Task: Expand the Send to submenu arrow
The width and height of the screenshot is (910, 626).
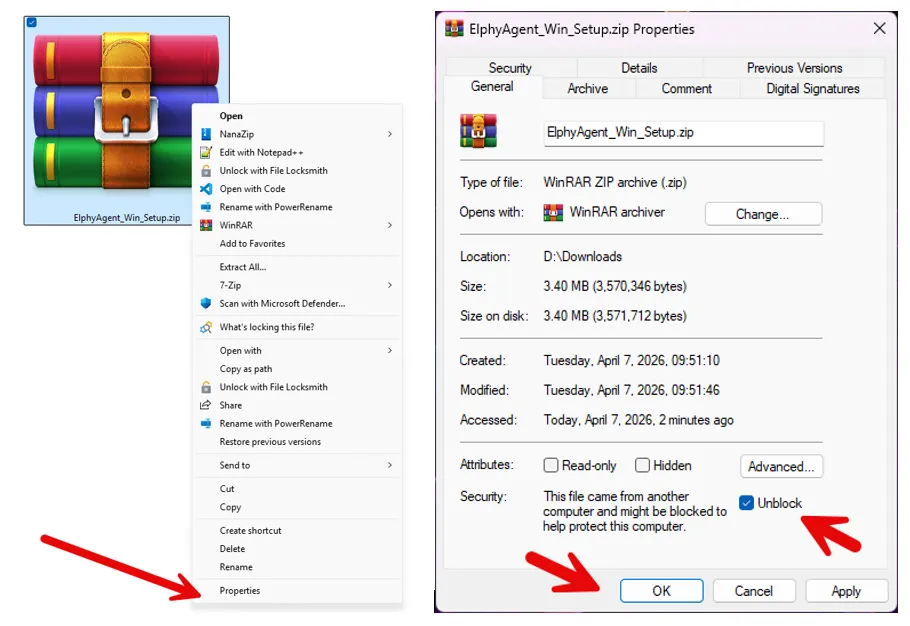Action: 390,466
